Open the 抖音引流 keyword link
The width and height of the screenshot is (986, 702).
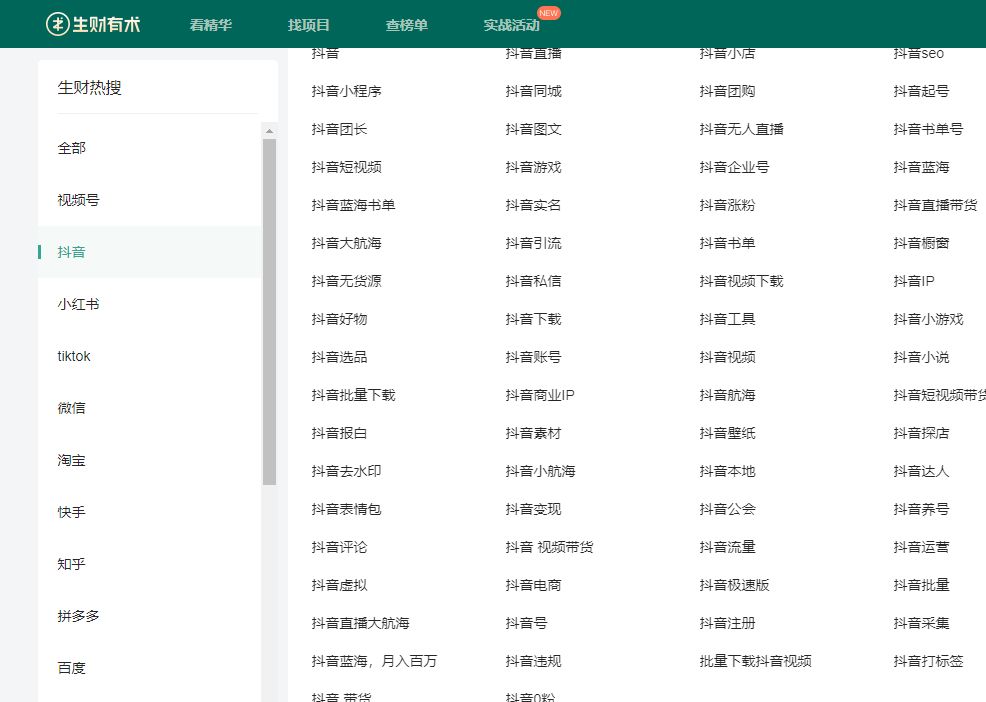(x=533, y=243)
